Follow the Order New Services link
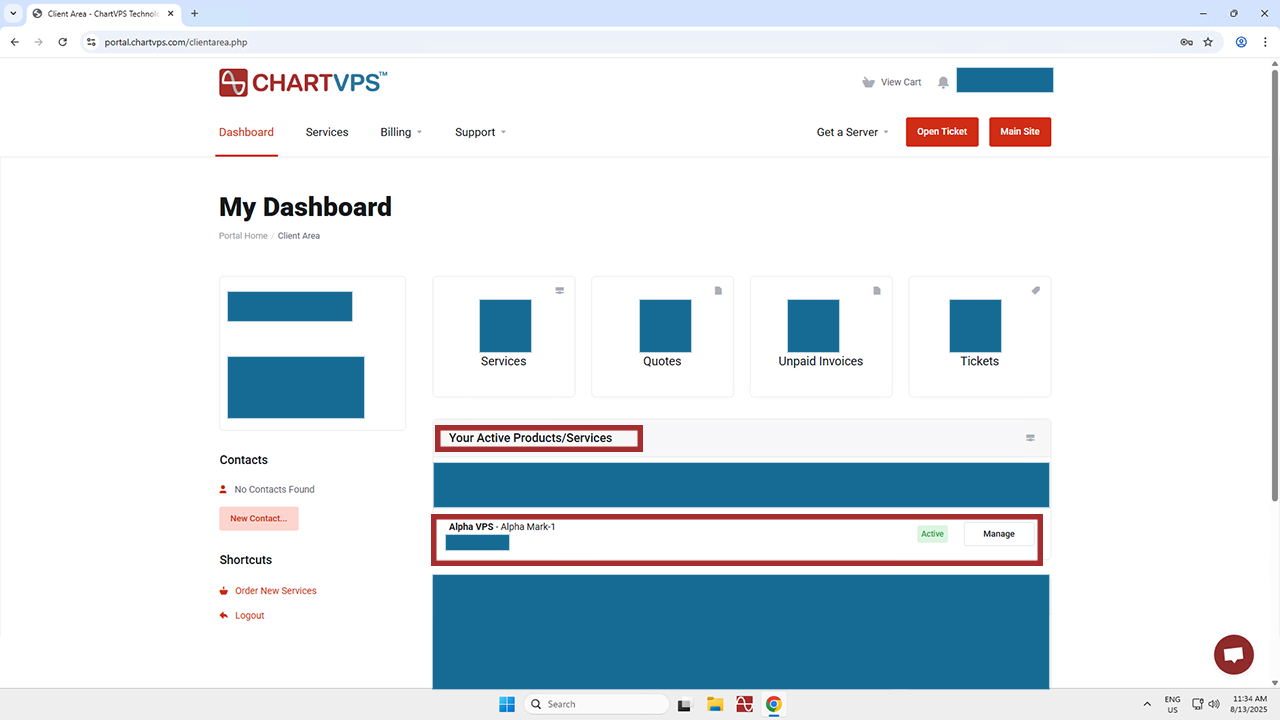1280x720 pixels. coord(275,591)
